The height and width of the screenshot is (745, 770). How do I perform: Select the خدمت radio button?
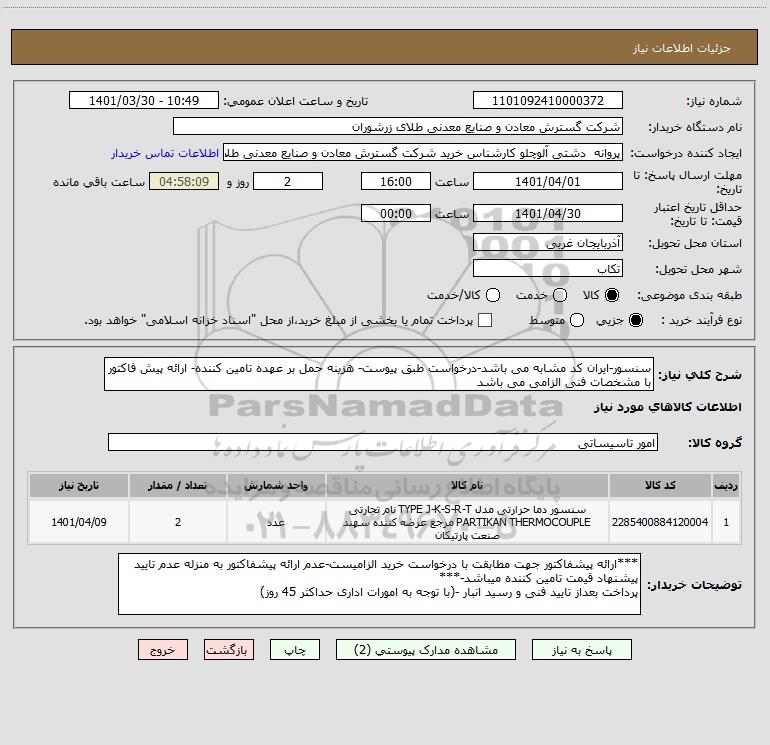tap(560, 295)
